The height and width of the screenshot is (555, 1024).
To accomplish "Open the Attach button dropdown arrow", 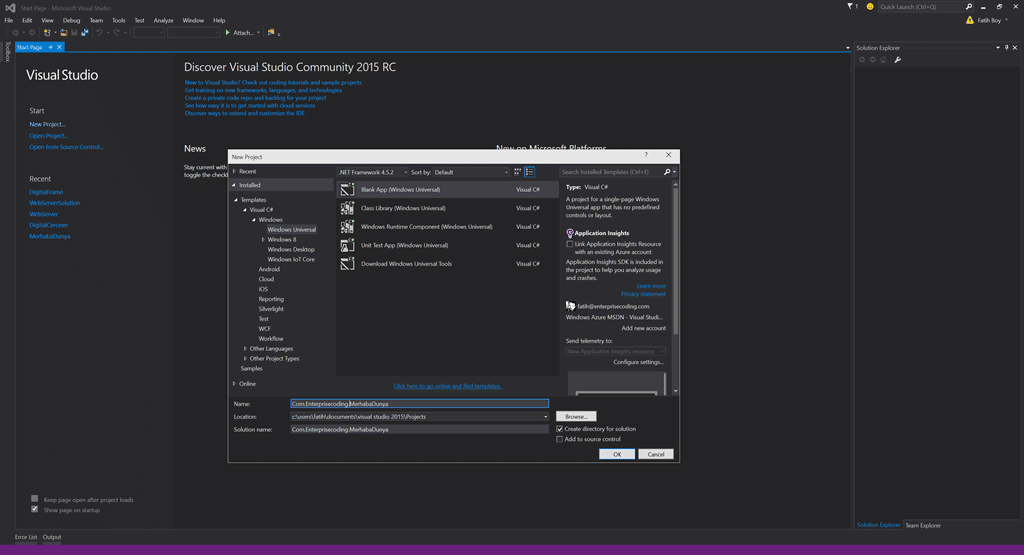I will pos(258,33).
